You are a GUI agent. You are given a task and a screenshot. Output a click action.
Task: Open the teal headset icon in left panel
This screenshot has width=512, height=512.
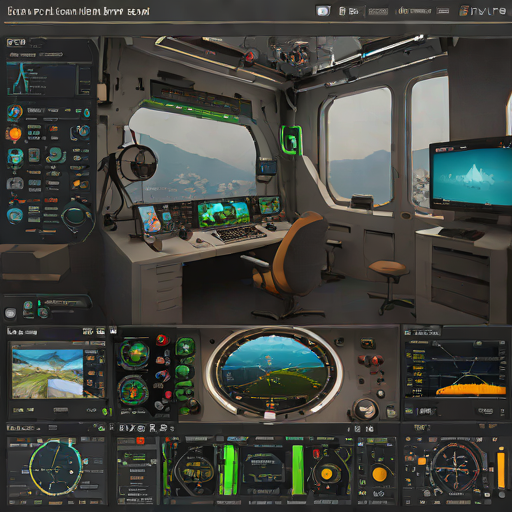tap(15, 157)
